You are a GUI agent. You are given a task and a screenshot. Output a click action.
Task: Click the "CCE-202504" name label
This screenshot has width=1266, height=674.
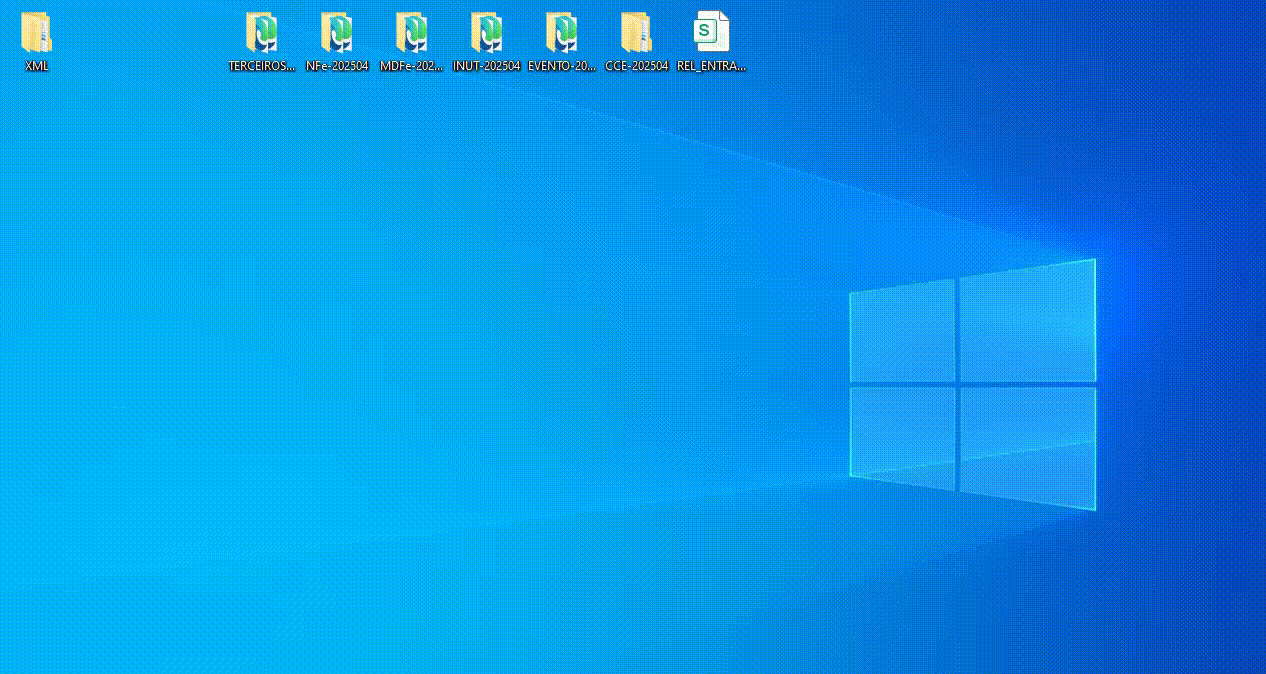click(636, 66)
